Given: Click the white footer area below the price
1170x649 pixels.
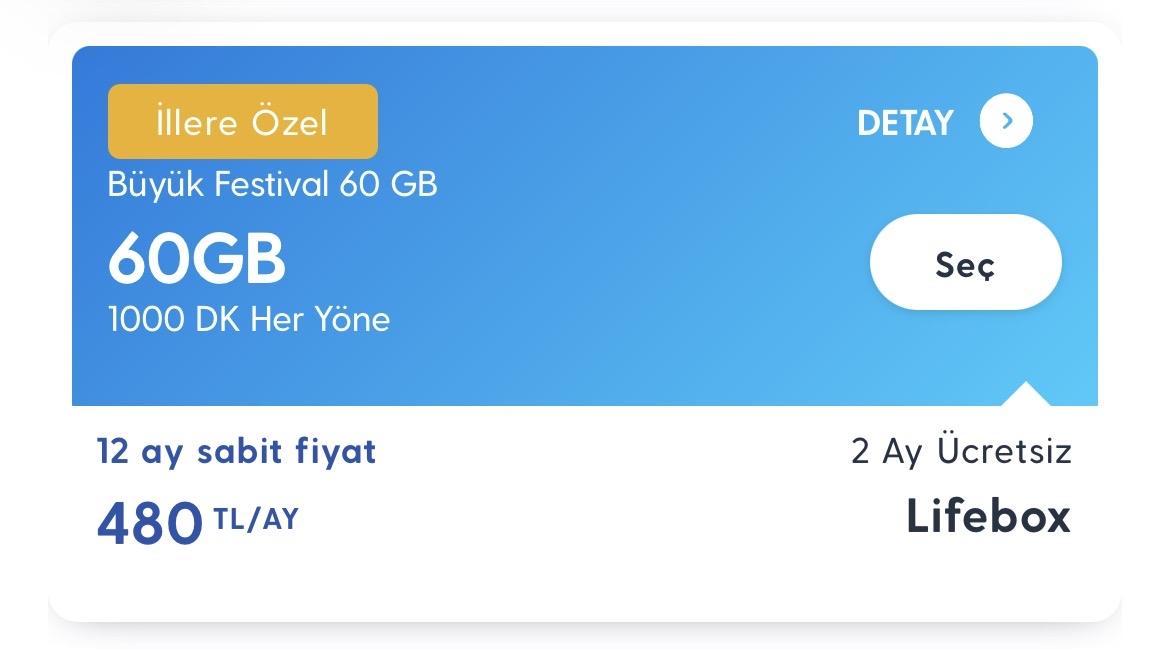Looking at the screenshot, I should tap(585, 586).
